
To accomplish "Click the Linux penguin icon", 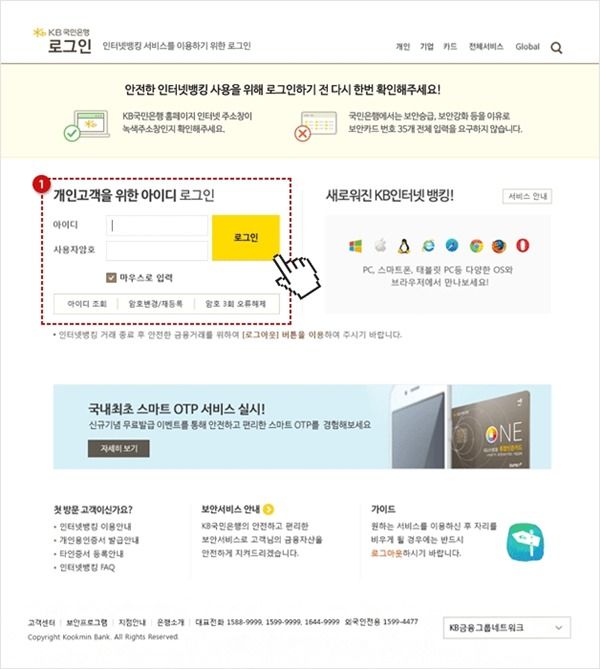I will pos(404,246).
